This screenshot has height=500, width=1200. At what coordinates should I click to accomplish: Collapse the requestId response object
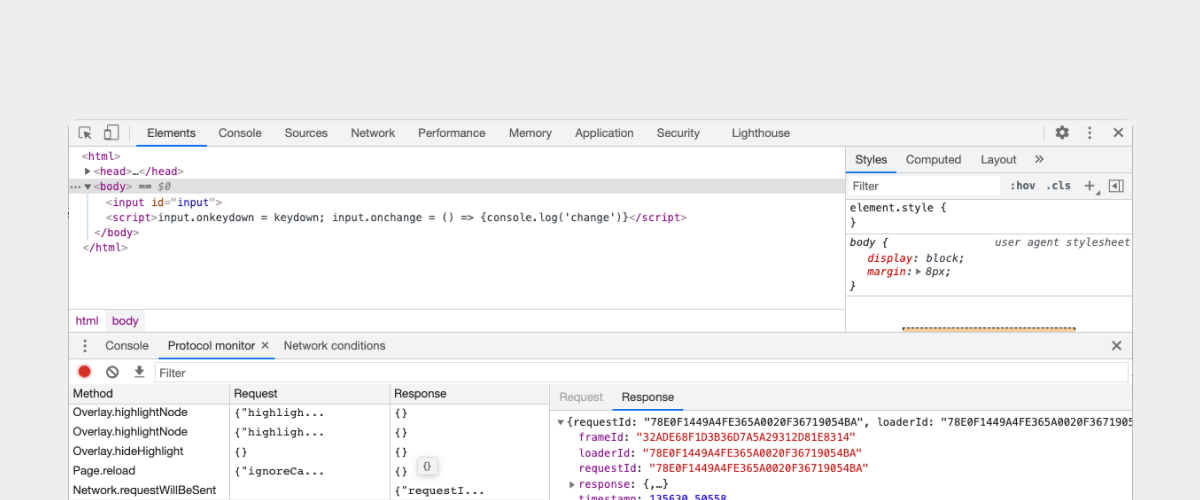560,422
